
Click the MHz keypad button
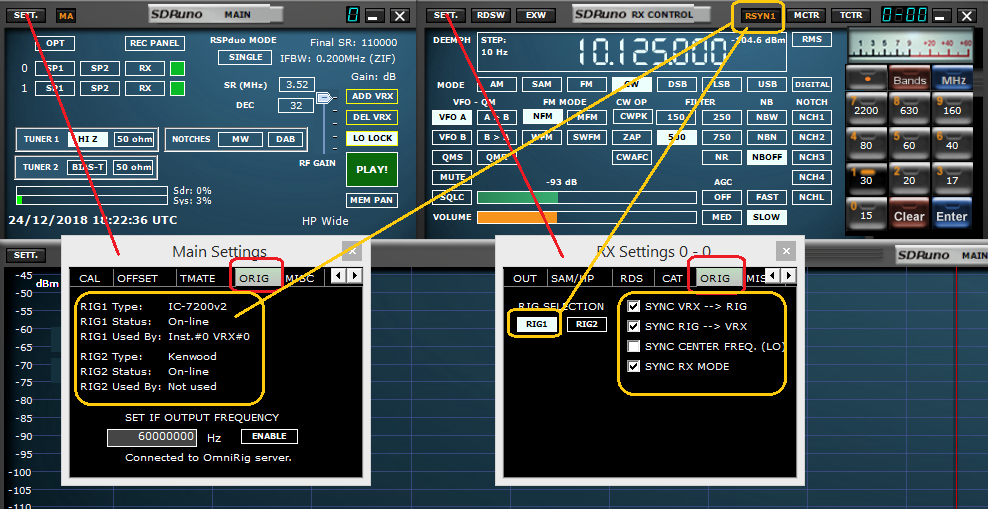pos(953,78)
